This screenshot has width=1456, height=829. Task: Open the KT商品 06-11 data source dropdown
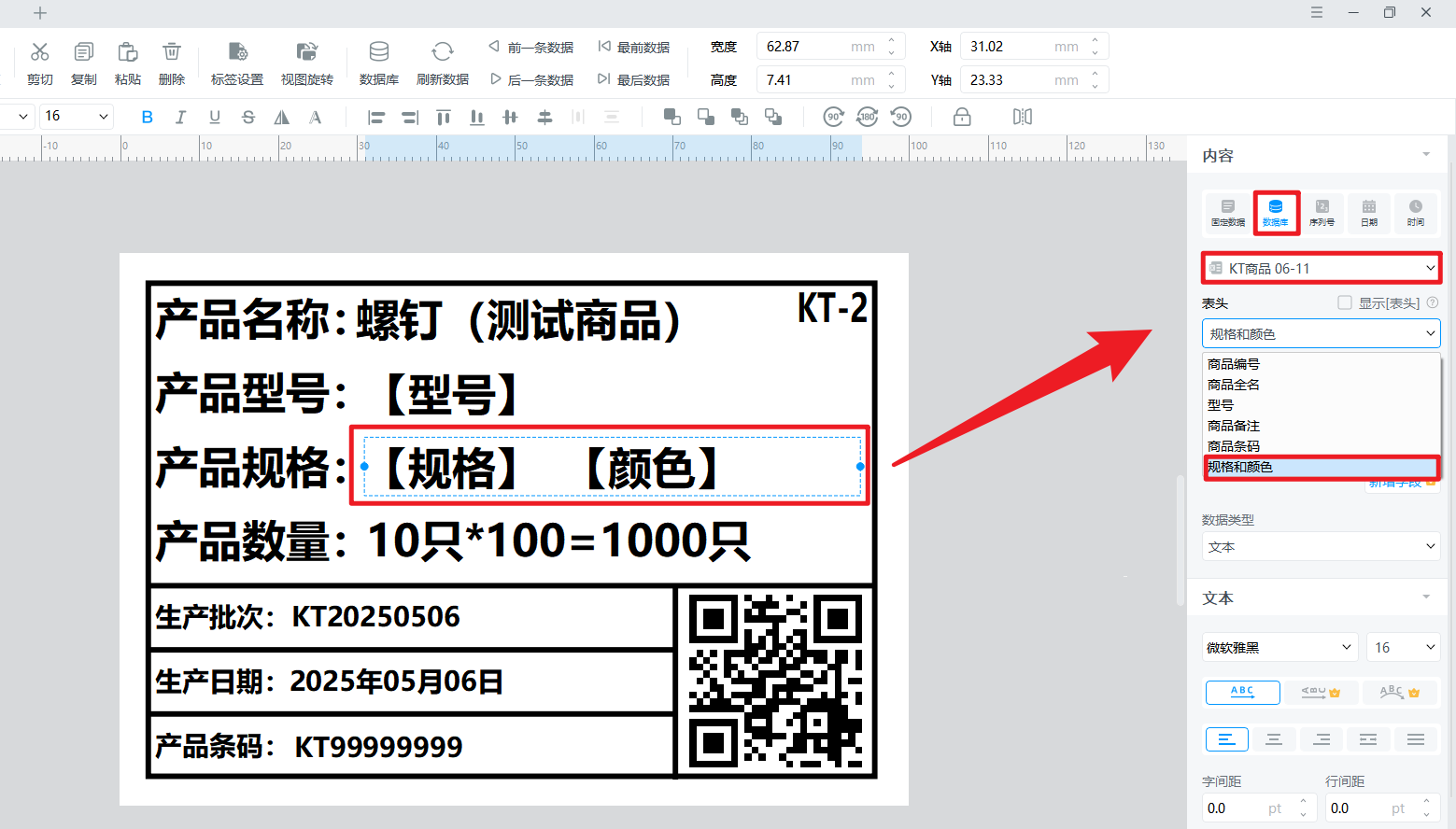point(1321,268)
